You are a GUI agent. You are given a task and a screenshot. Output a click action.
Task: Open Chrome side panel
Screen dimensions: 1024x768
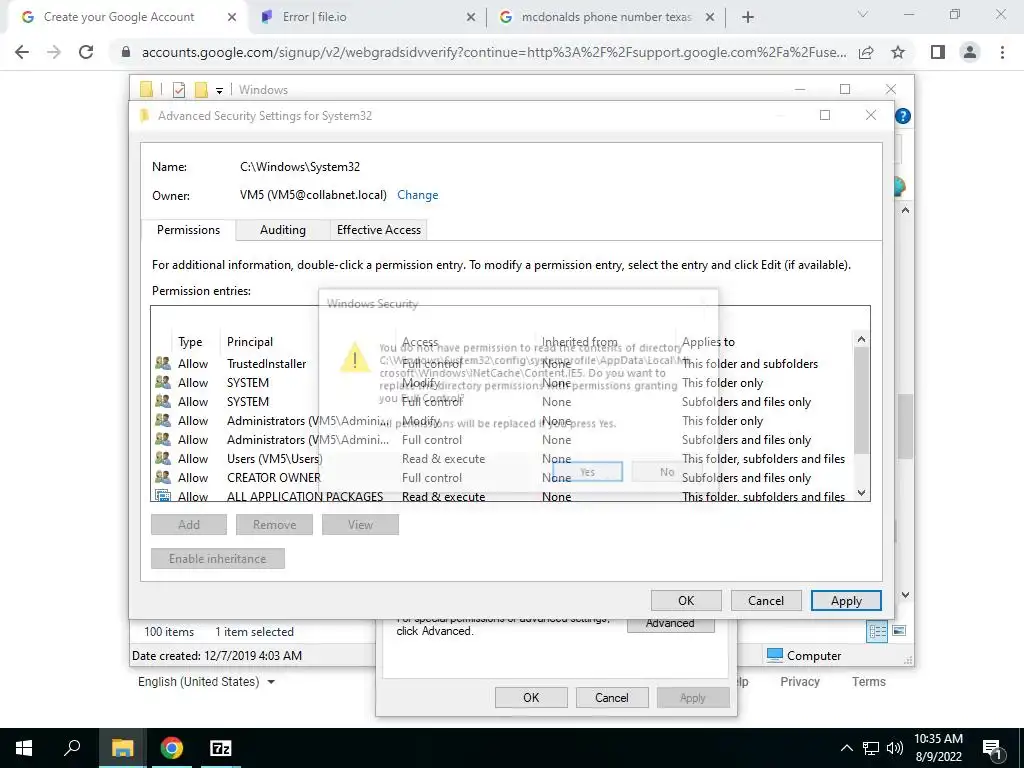point(938,52)
